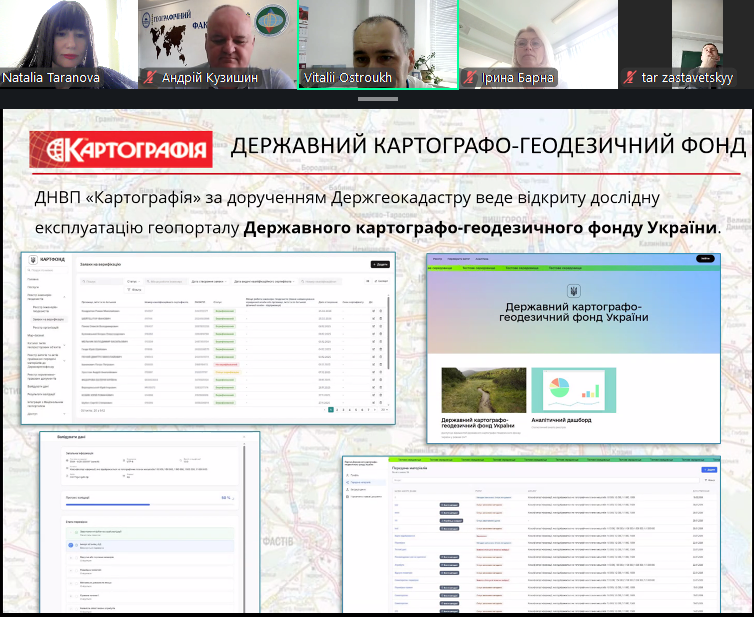Click the blue Додати button in Передача матеріалів
Image resolution: width=754 pixels, height=617 pixels.
pos(709,470)
